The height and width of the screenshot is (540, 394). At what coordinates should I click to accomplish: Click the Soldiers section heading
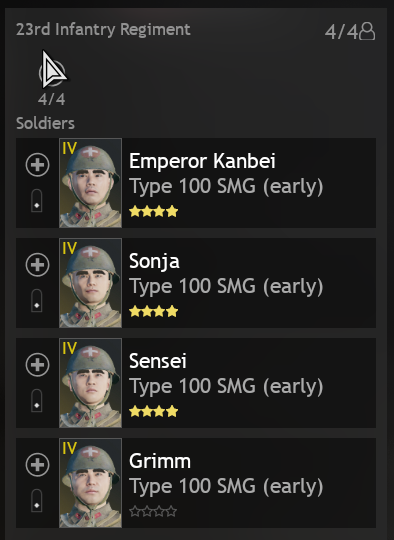45,123
